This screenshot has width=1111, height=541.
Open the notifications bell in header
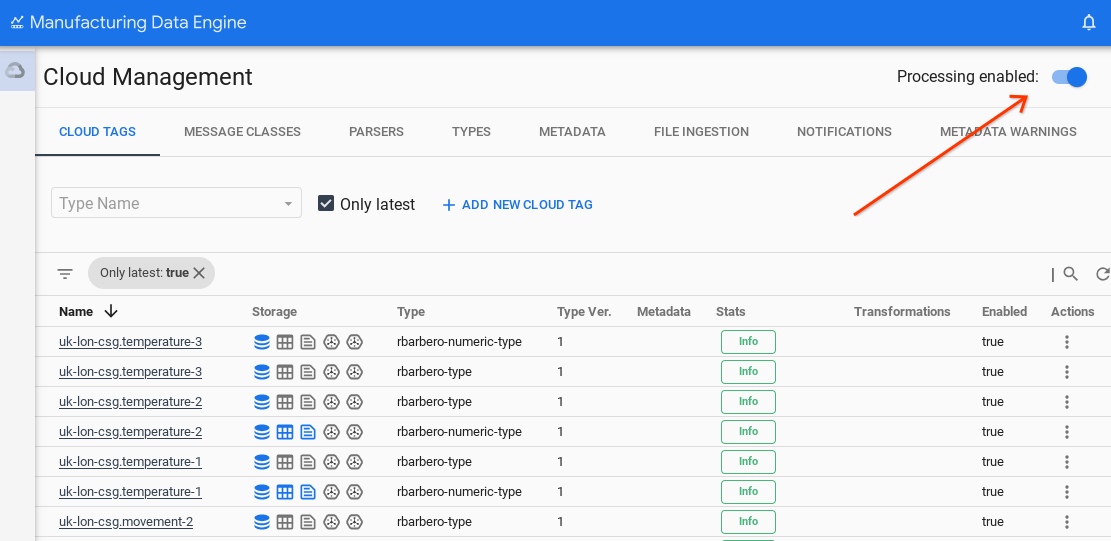(x=1089, y=22)
